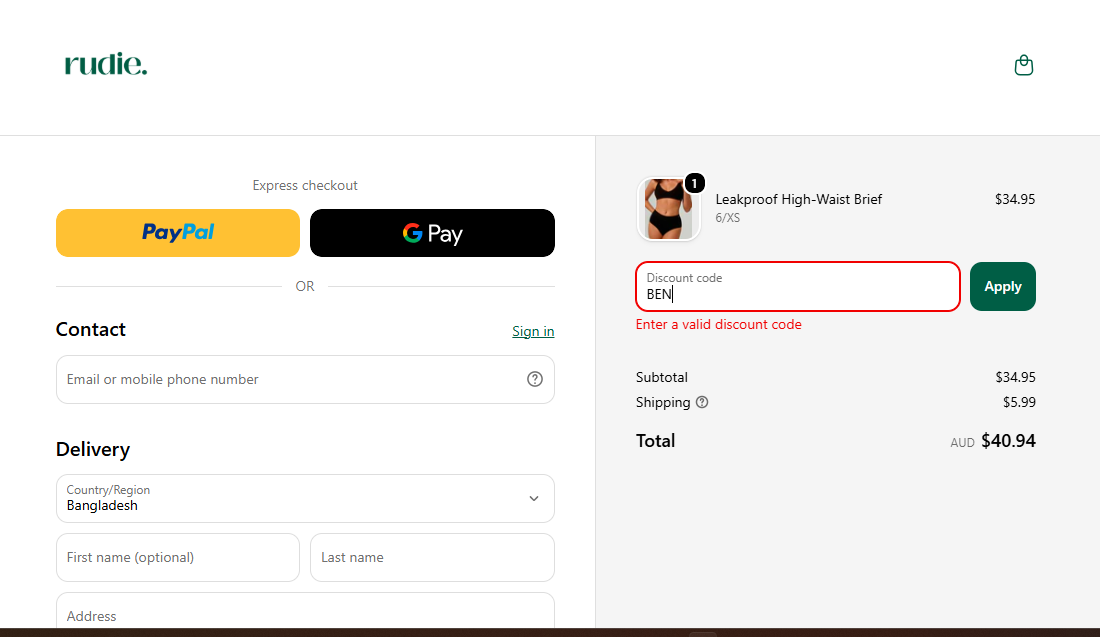
Task: Click the item quantity badge
Action: coord(694,183)
